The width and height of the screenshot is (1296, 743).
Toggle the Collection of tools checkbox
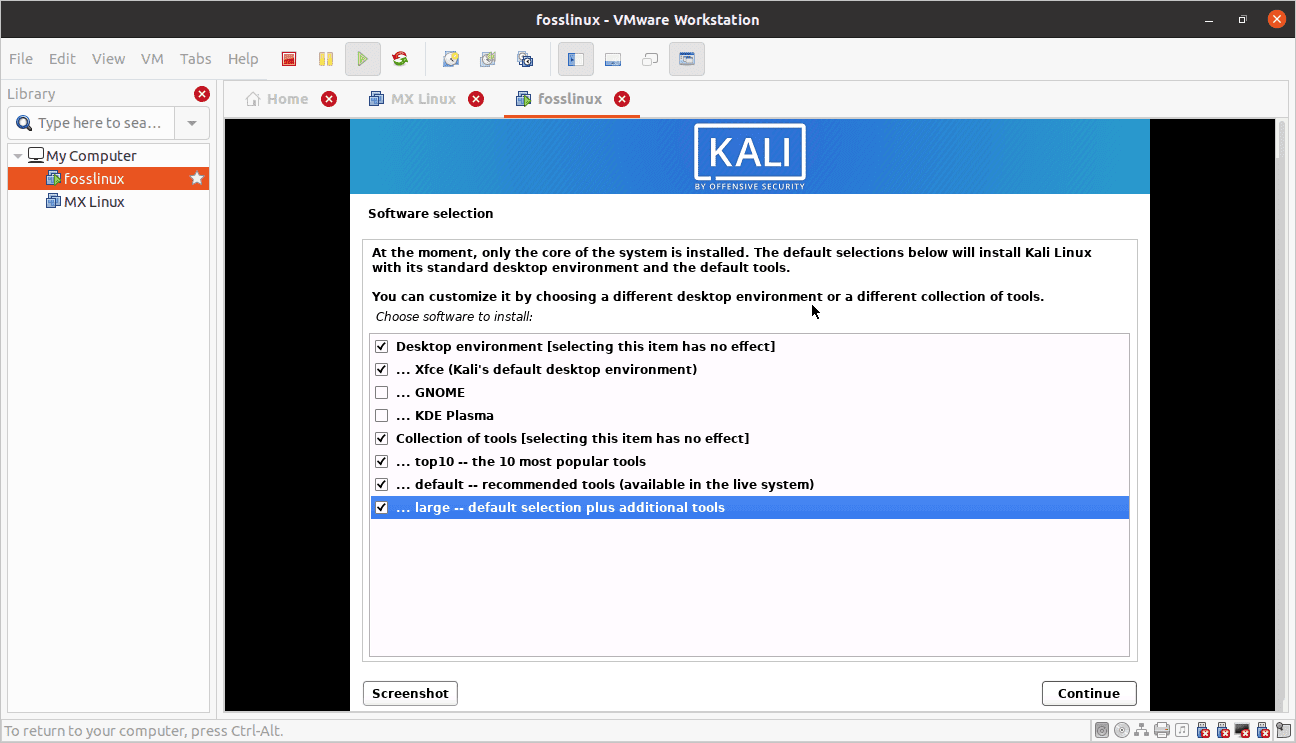click(x=381, y=439)
